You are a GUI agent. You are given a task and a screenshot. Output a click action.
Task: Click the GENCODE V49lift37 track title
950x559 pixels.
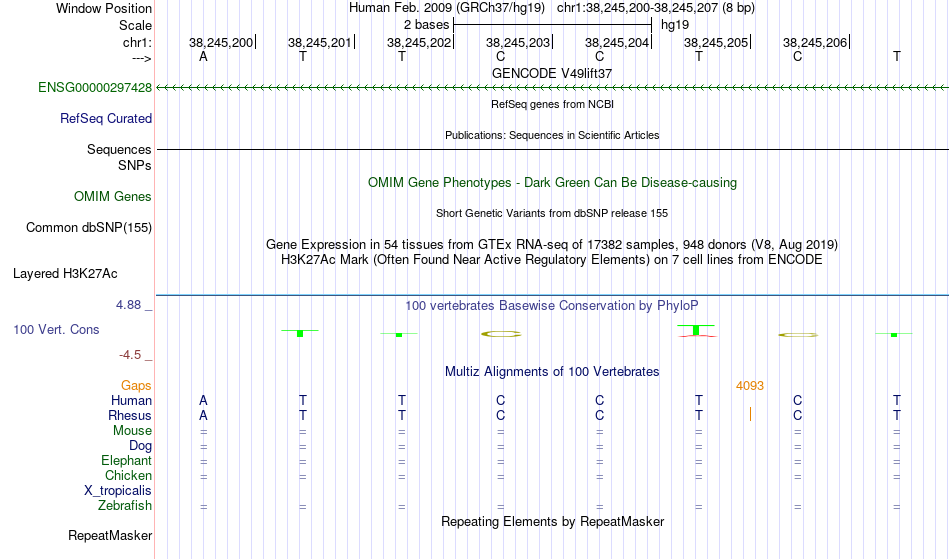[x=552, y=73]
